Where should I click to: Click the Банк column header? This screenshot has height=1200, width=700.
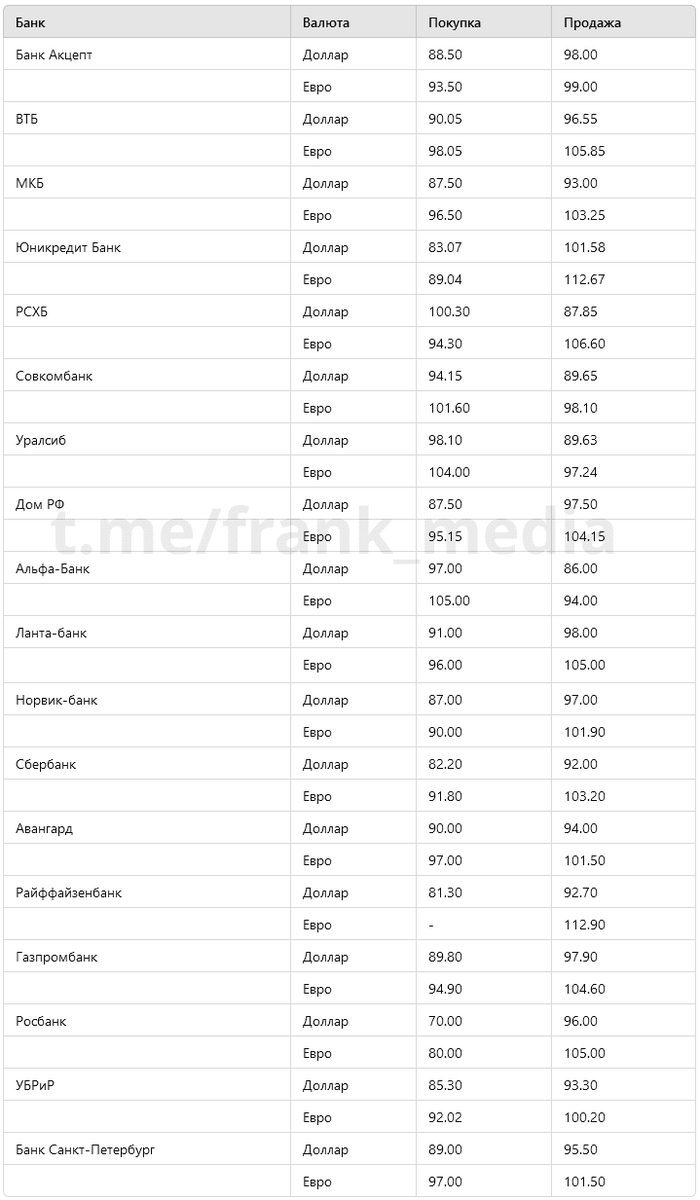tap(30, 22)
